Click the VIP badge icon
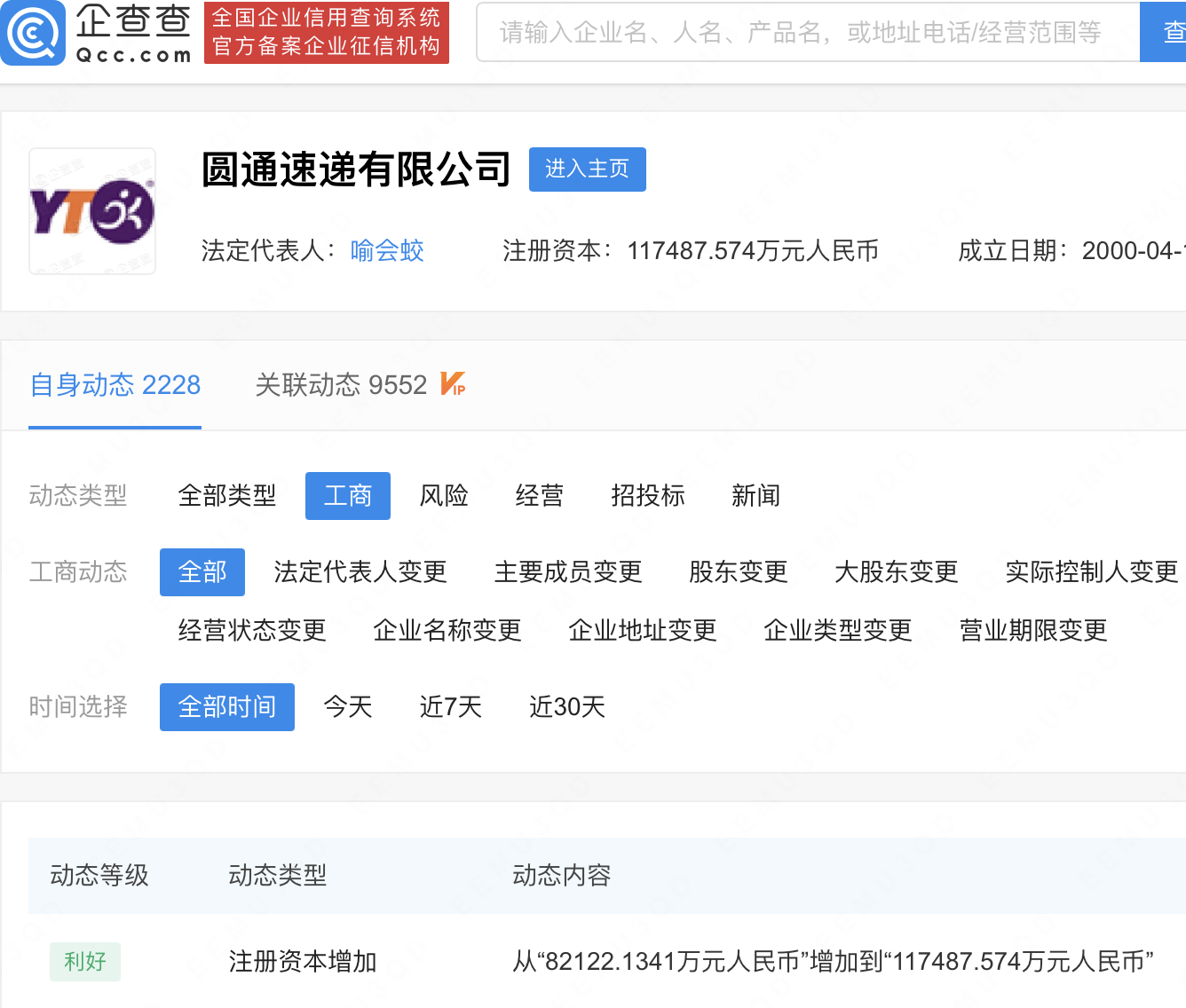This screenshot has height=1008, width=1186. coord(453,384)
